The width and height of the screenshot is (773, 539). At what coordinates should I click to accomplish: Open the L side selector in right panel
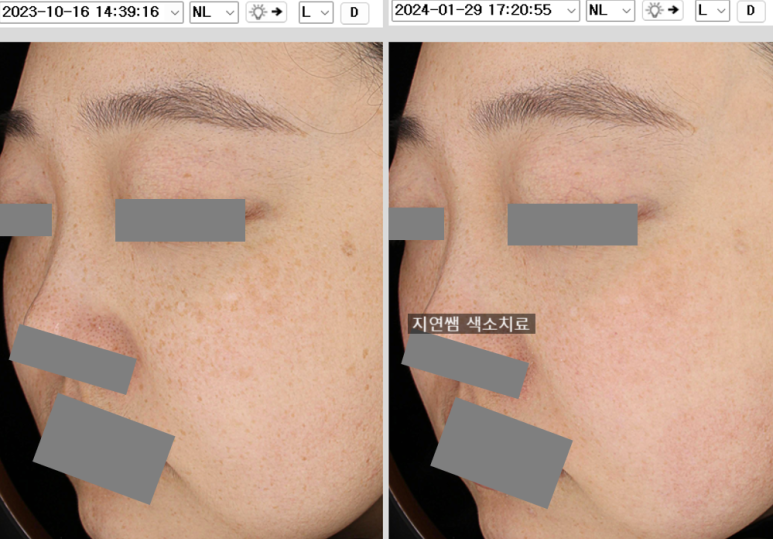pos(712,11)
